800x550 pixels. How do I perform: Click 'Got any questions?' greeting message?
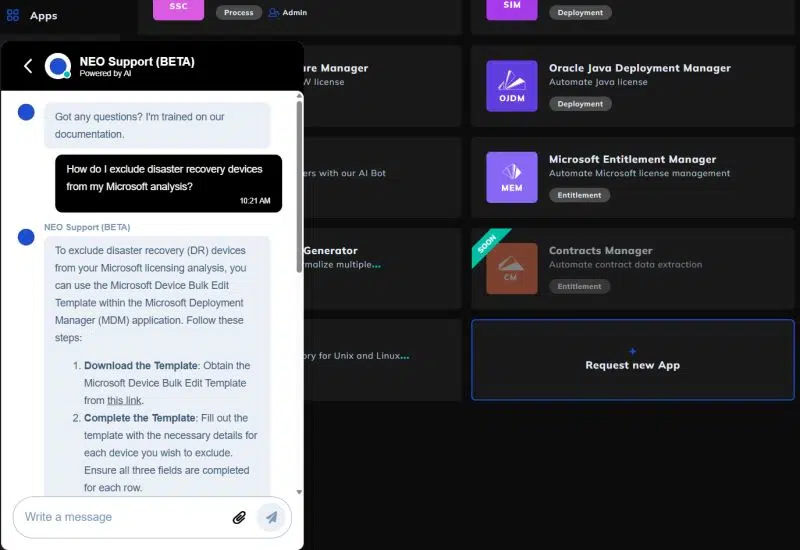(x=157, y=126)
